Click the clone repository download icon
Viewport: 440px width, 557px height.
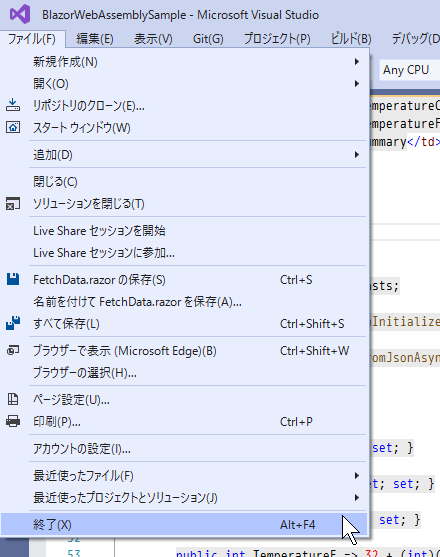(13, 105)
